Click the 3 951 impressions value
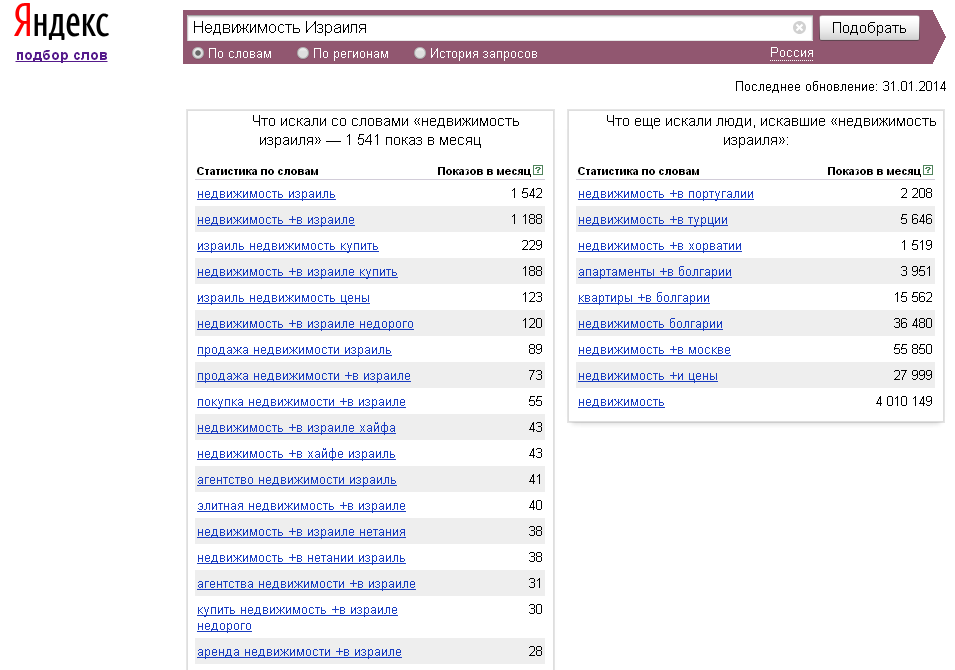Viewport: 955px width, 670px height. 917,272
